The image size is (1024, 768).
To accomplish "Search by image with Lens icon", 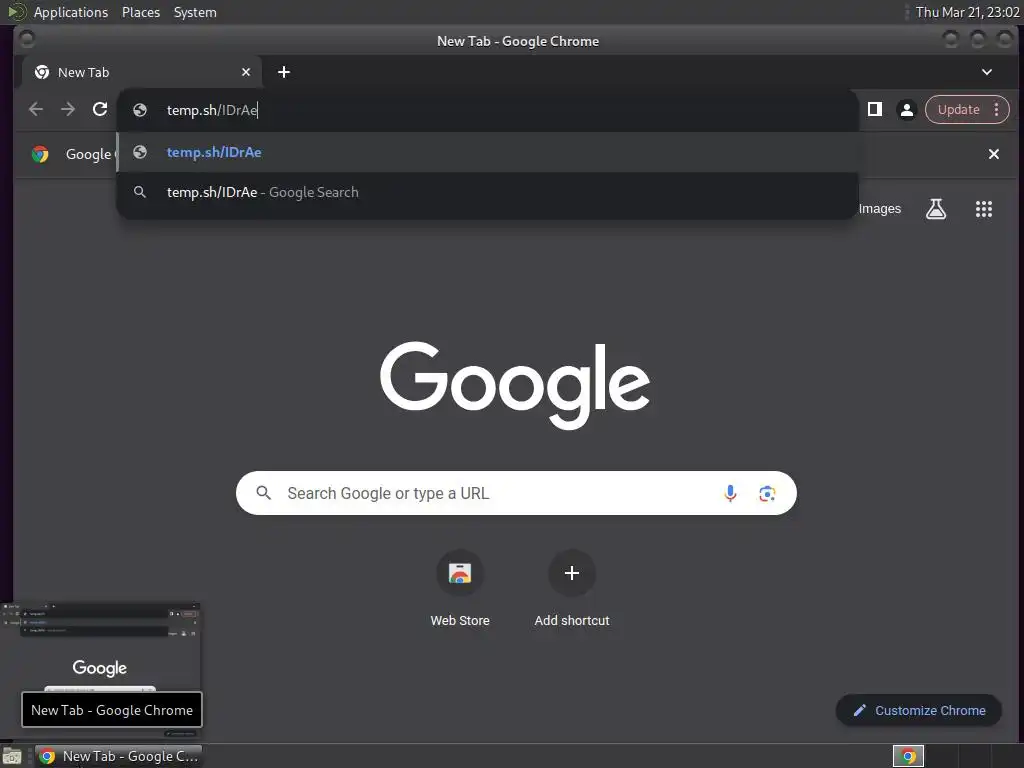I will (x=767, y=493).
